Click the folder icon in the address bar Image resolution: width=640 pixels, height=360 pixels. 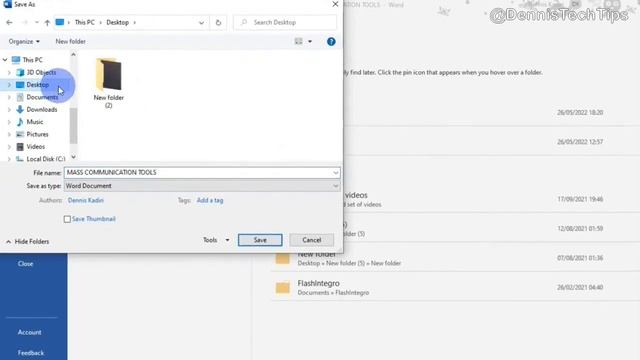(60, 22)
